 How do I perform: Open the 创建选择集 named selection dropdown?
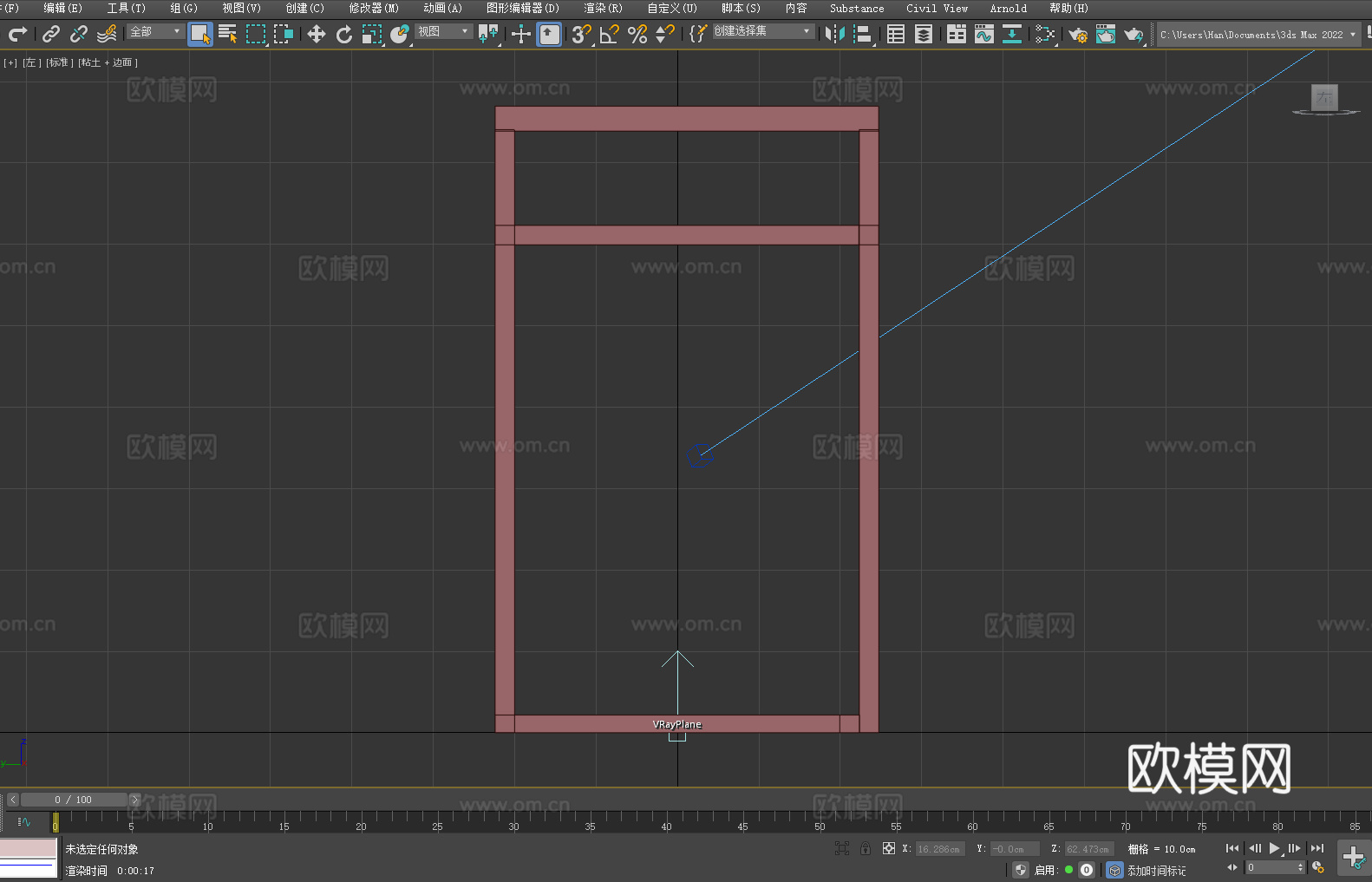click(x=763, y=31)
